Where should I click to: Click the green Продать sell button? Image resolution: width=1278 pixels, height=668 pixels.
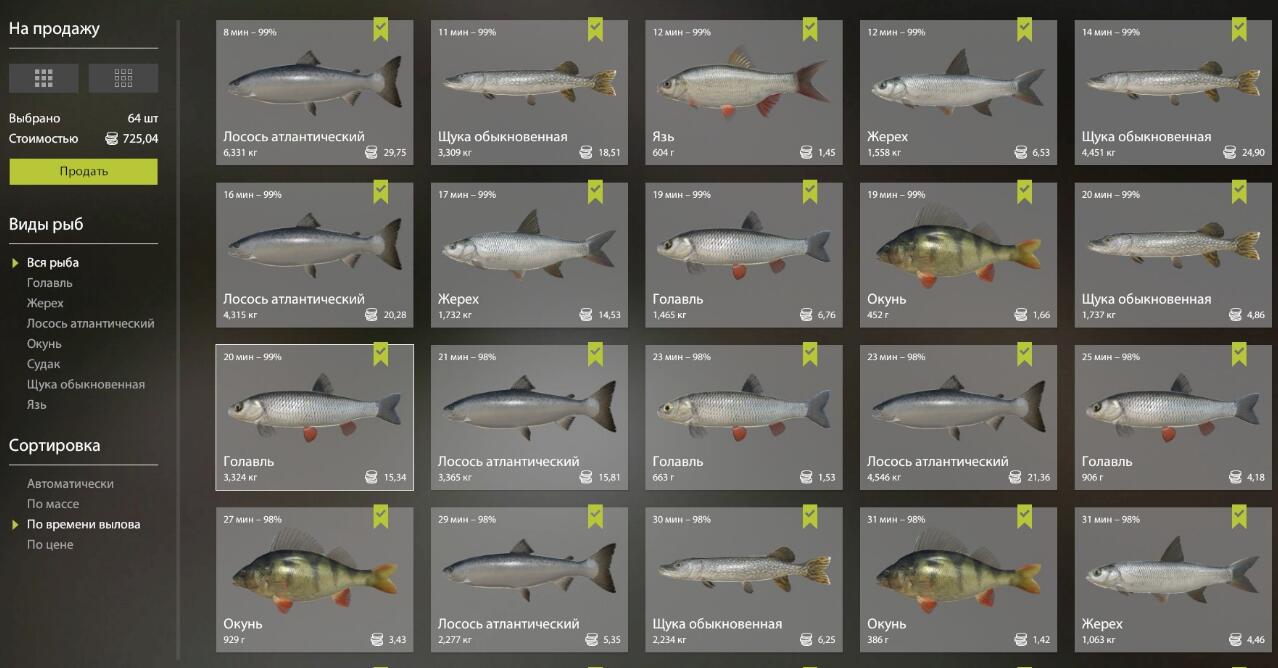tap(84, 171)
